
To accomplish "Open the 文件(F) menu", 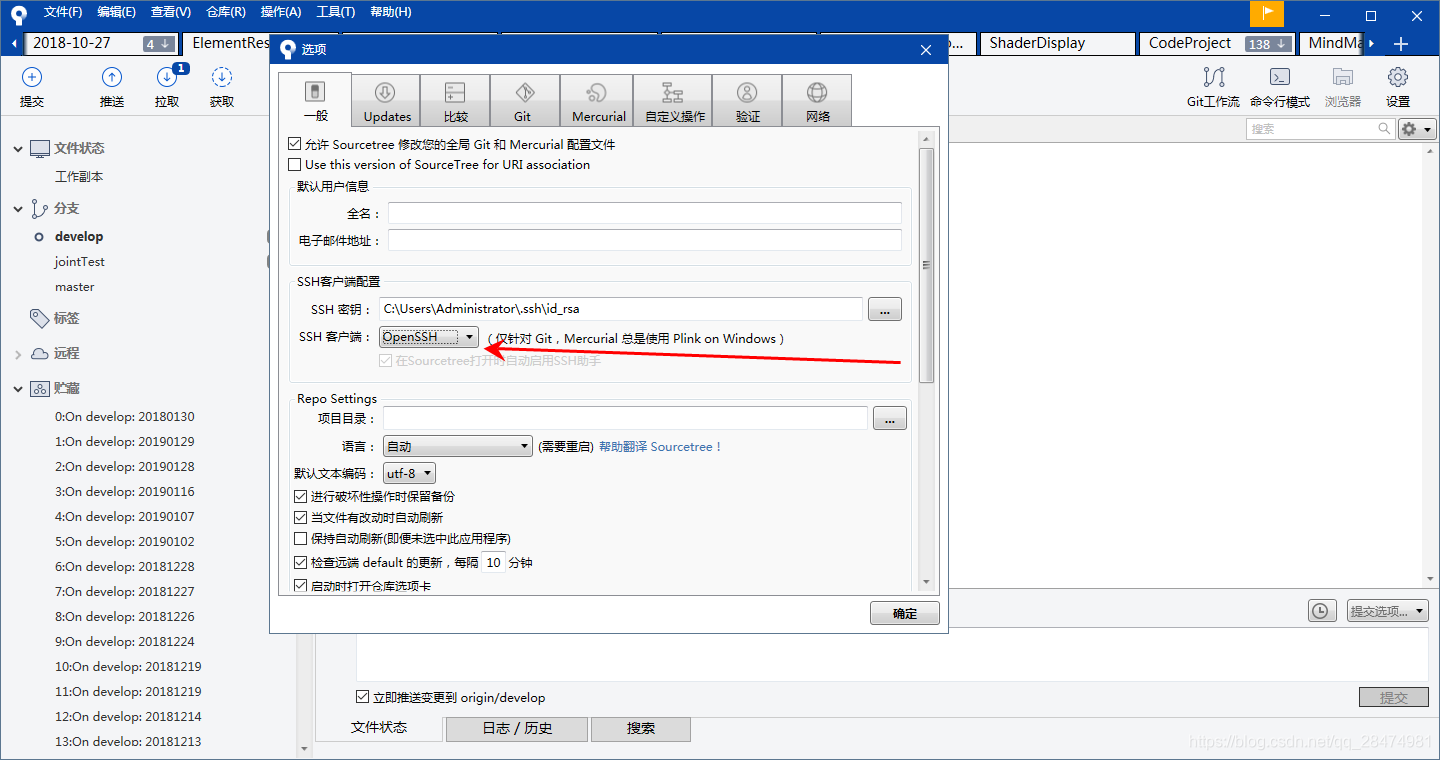I will [63, 12].
